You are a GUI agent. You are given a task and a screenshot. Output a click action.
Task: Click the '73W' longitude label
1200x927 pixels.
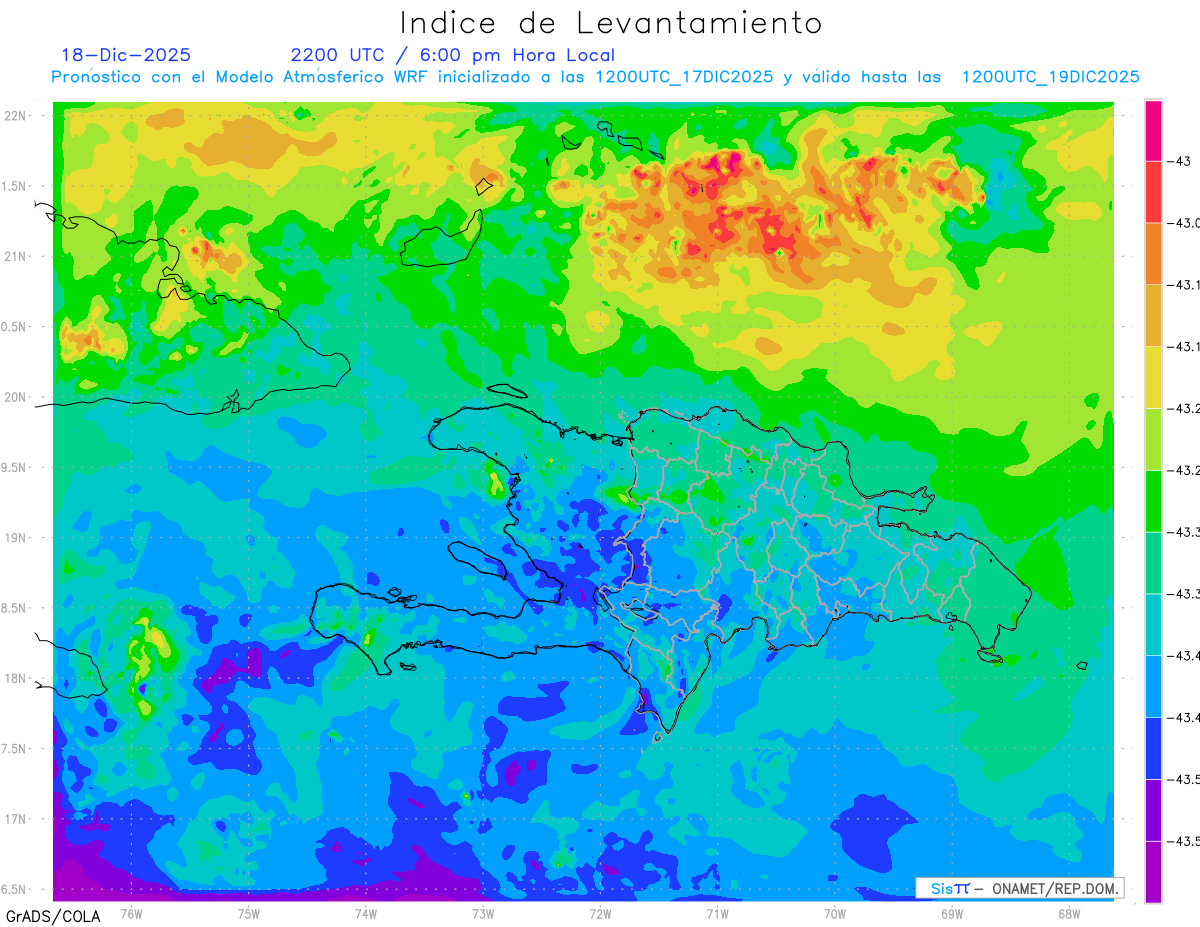click(x=483, y=913)
